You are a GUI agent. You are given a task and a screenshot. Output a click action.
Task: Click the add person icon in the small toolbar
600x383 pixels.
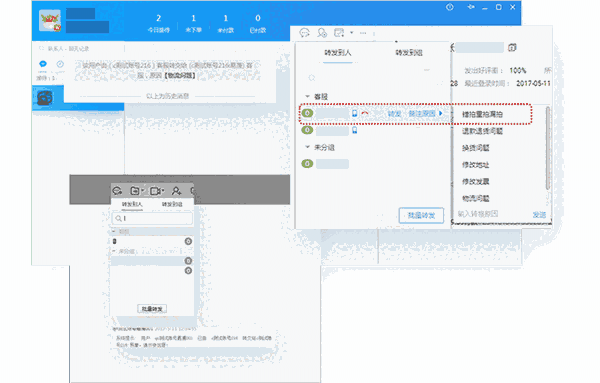click(176, 191)
